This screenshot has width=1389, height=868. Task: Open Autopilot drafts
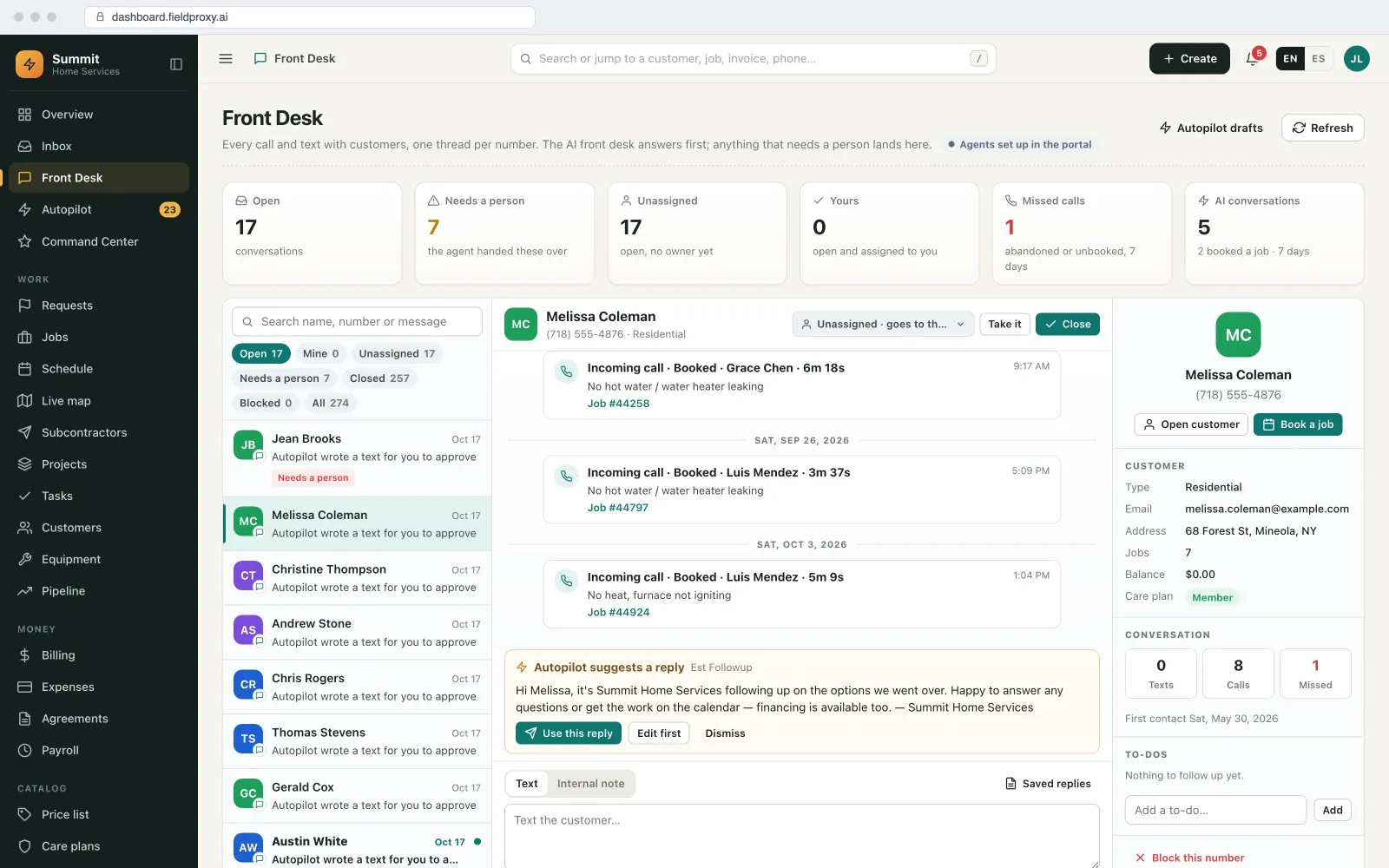click(1211, 128)
